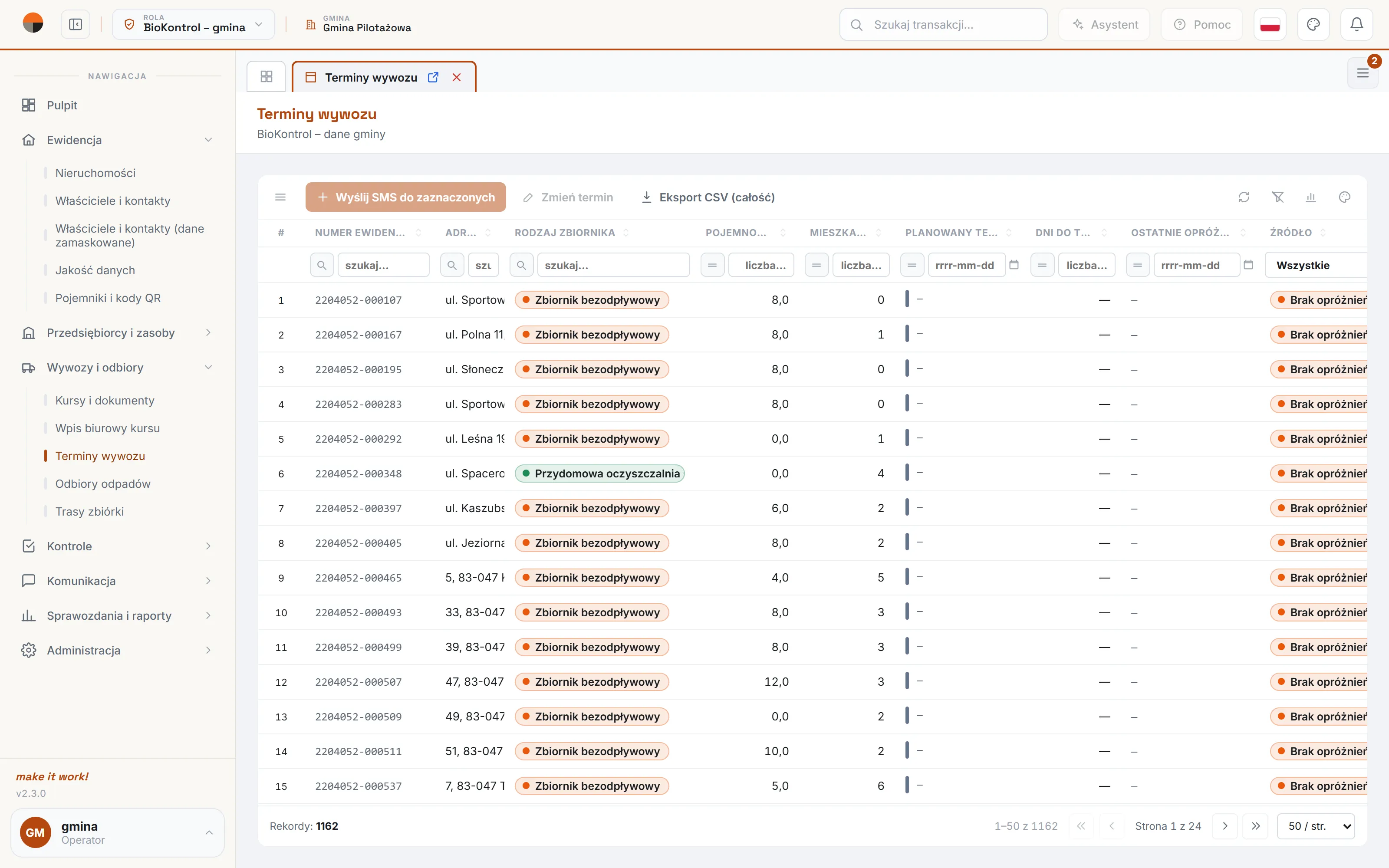Screen dimensions: 1389x868
Task: Open the tab overview grid icon
Action: pyautogui.click(x=267, y=76)
